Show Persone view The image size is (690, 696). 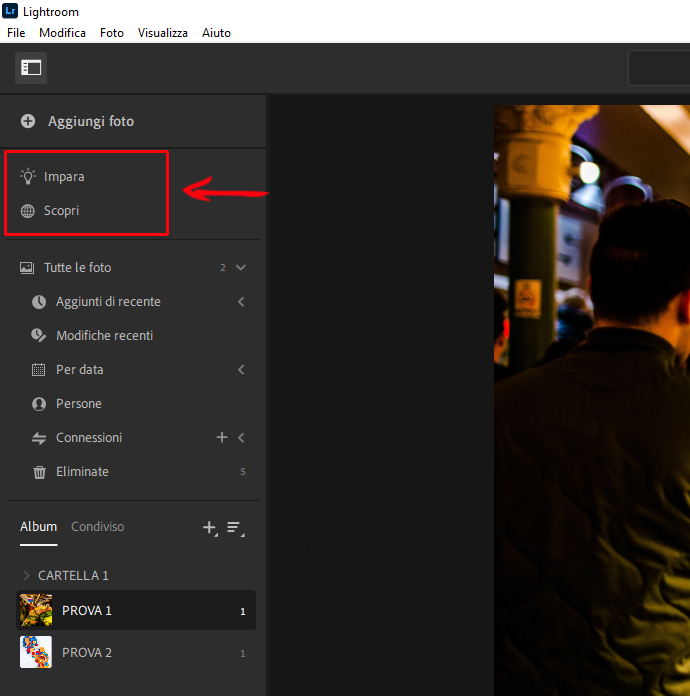[78, 404]
